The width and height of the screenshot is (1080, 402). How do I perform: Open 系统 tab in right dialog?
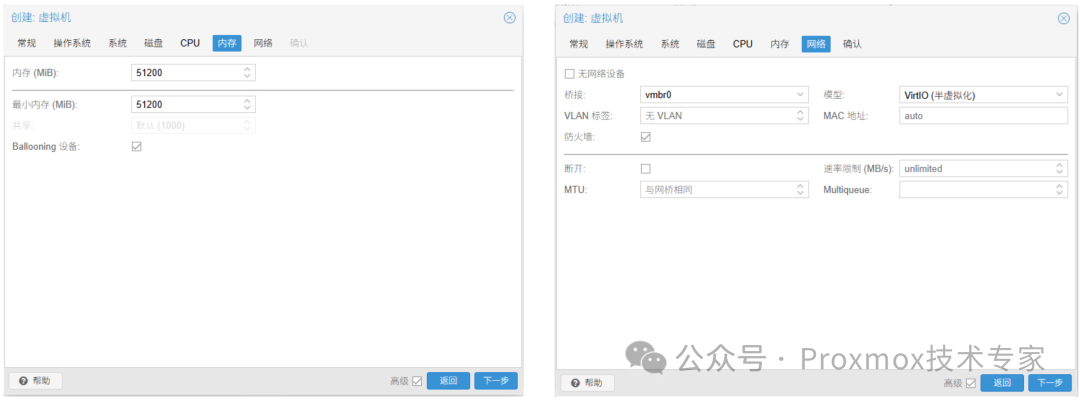pos(670,43)
